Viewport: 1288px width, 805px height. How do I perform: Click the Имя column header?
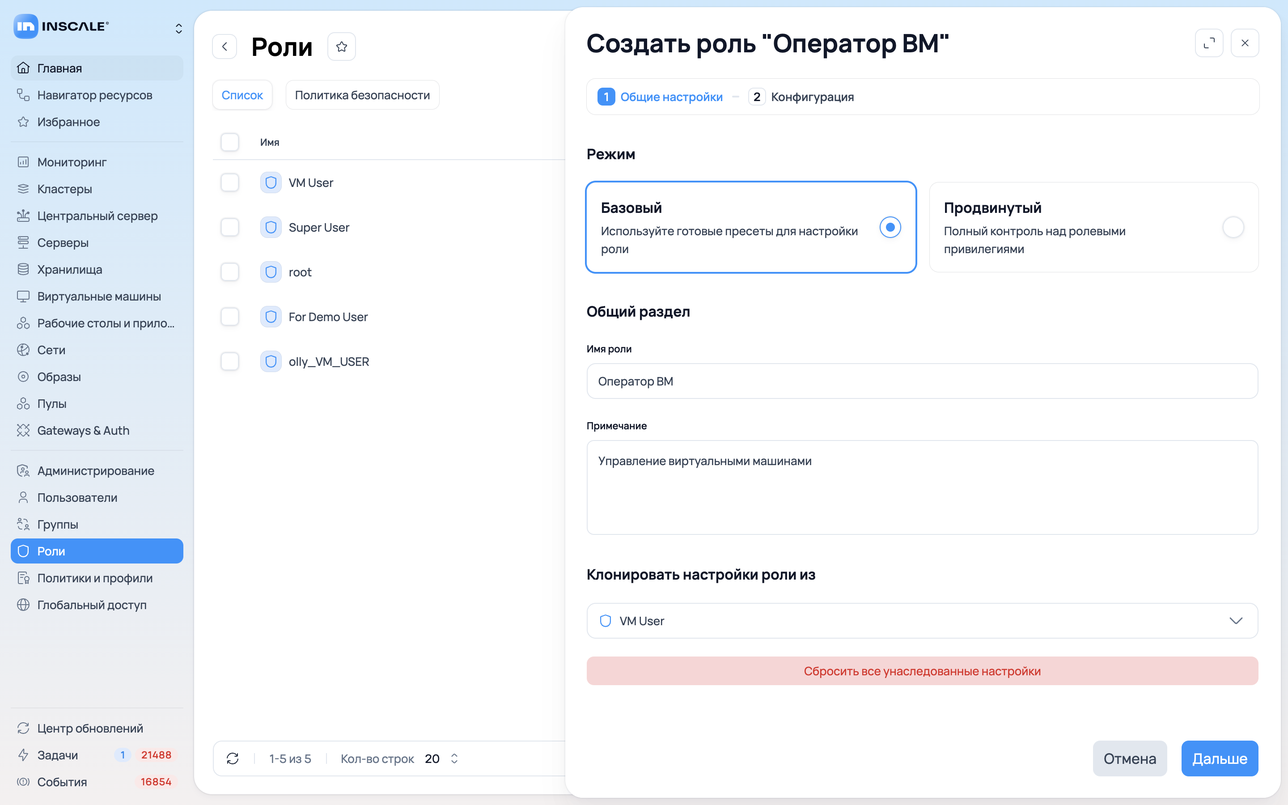(270, 142)
